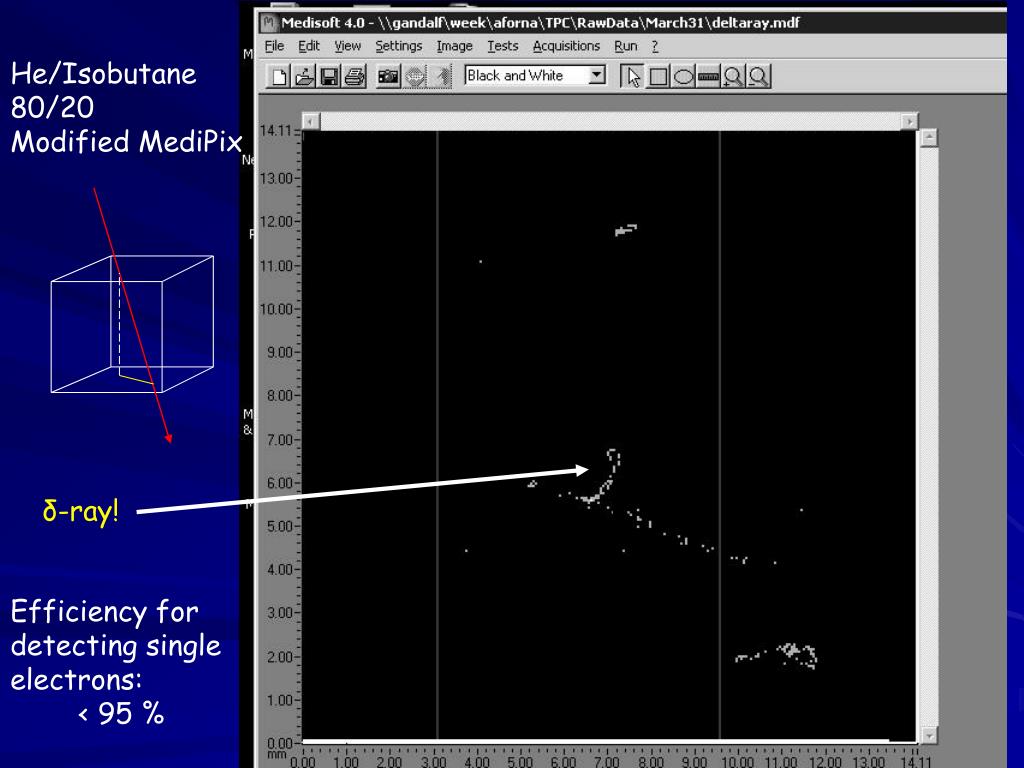Click the small track near 12 mm height

pyautogui.click(x=626, y=230)
